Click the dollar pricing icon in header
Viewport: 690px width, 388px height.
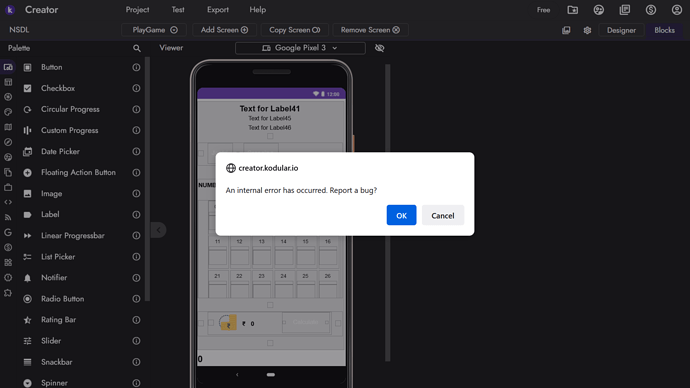(651, 10)
